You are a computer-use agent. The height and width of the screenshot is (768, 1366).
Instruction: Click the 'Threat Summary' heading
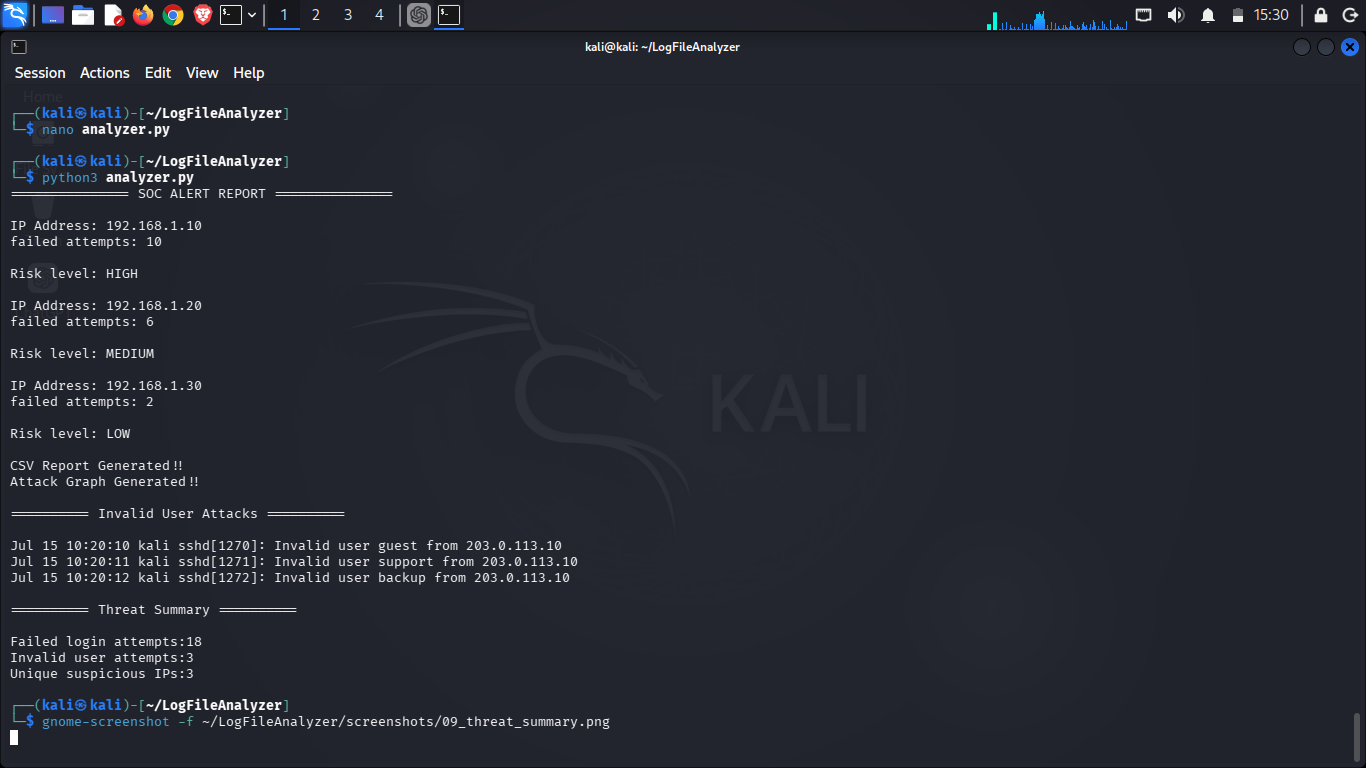[154, 610]
